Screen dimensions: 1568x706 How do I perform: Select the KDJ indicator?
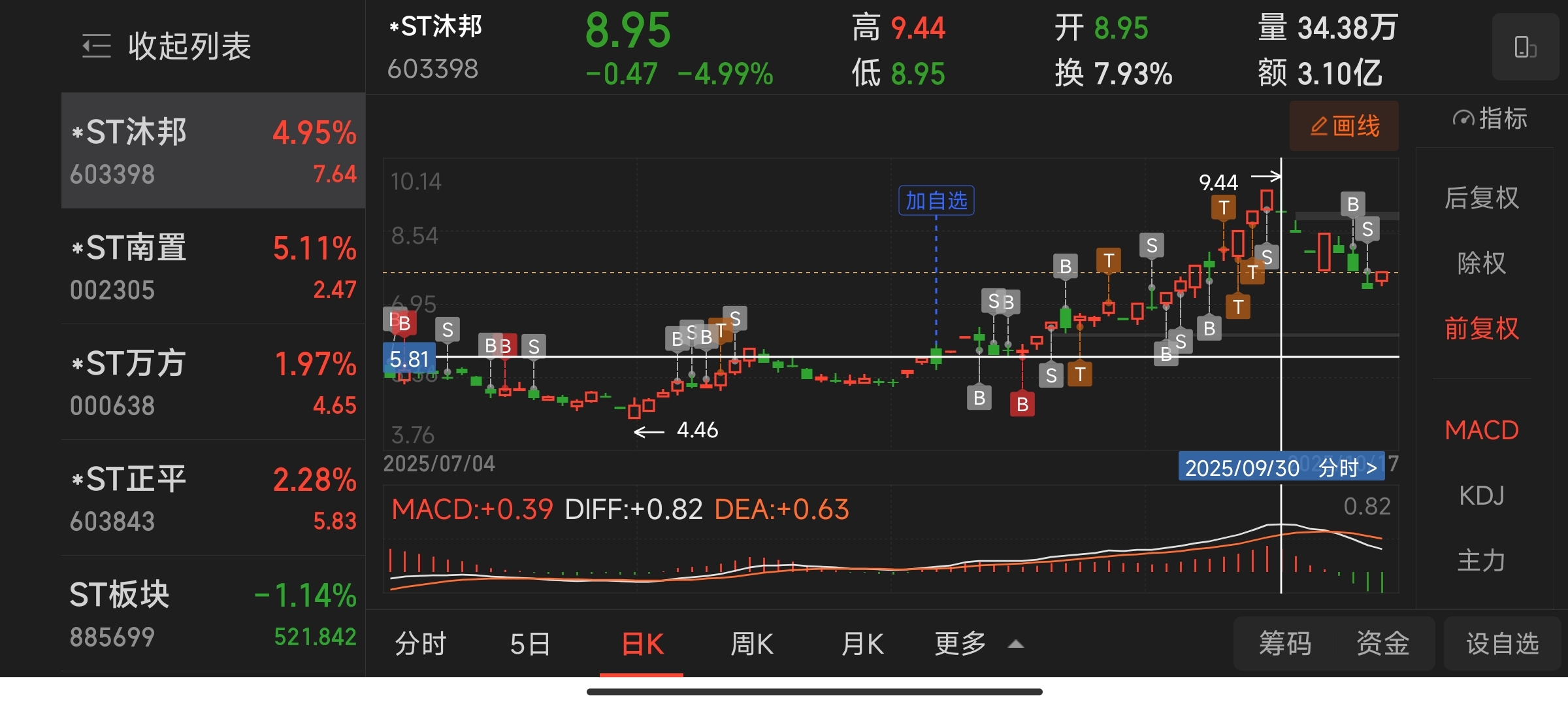(x=1481, y=496)
